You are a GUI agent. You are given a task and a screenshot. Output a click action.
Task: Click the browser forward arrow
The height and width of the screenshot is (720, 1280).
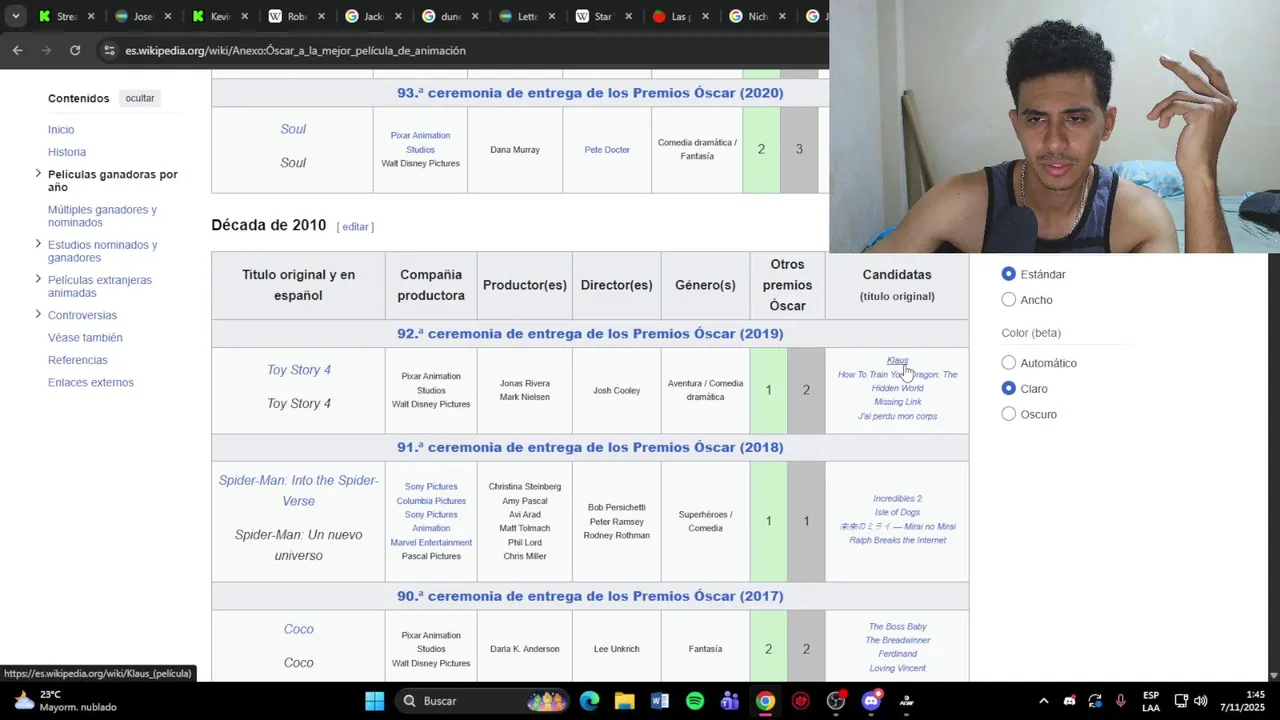[46, 50]
